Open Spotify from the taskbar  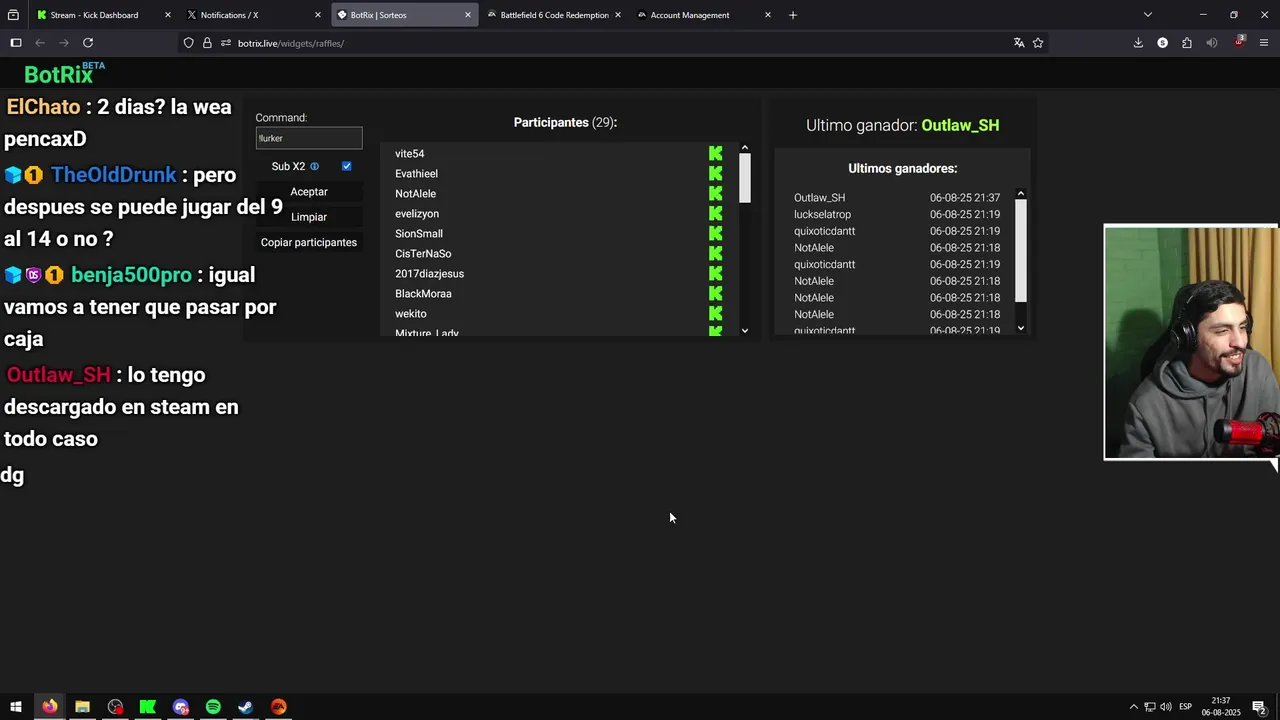click(x=213, y=707)
